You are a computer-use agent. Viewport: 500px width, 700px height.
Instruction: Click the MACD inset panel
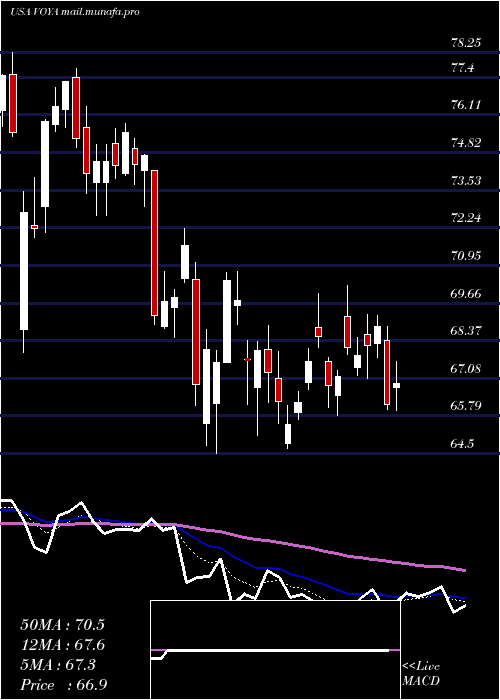coord(275,650)
